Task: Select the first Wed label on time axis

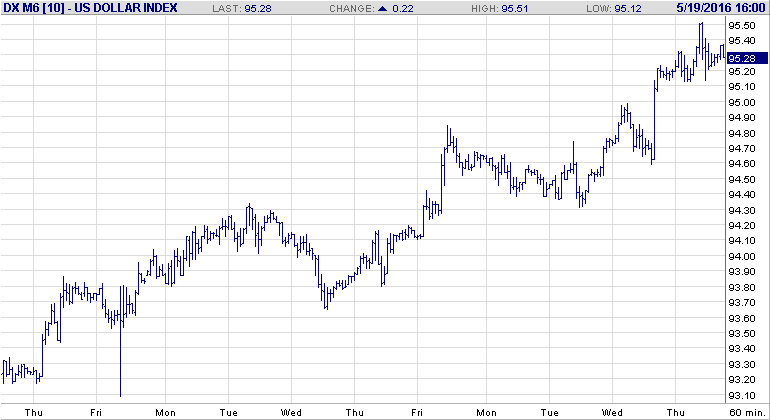Action: [x=292, y=412]
